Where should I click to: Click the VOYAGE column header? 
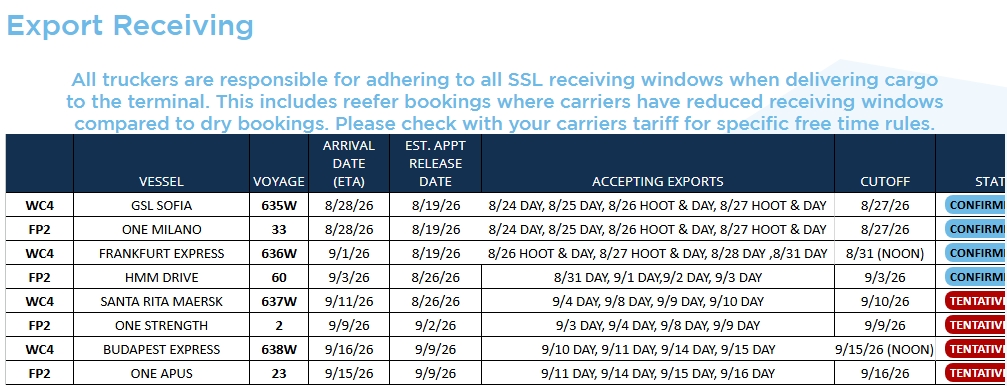coord(279,182)
